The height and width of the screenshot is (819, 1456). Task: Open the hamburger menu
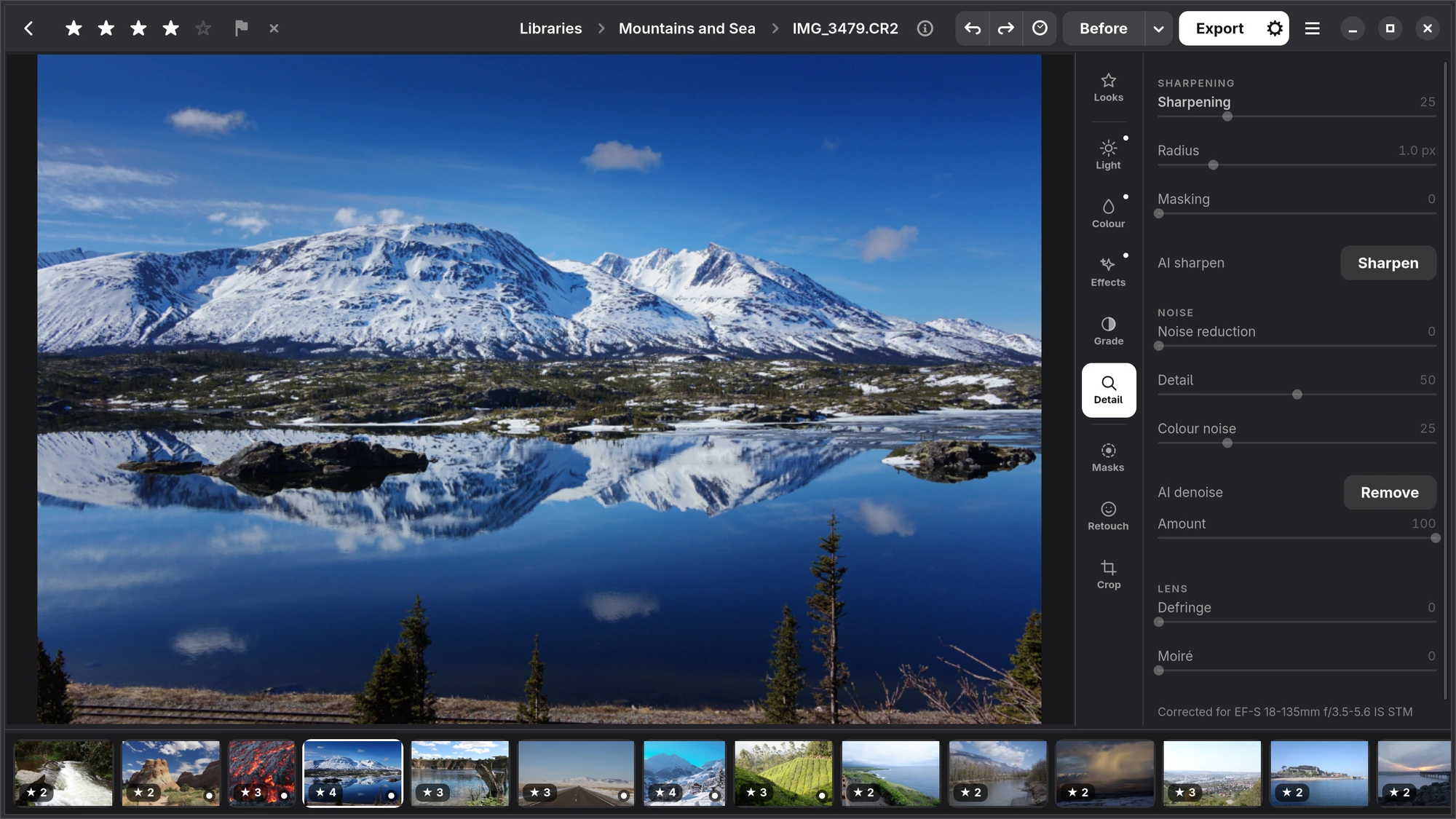coord(1312,28)
